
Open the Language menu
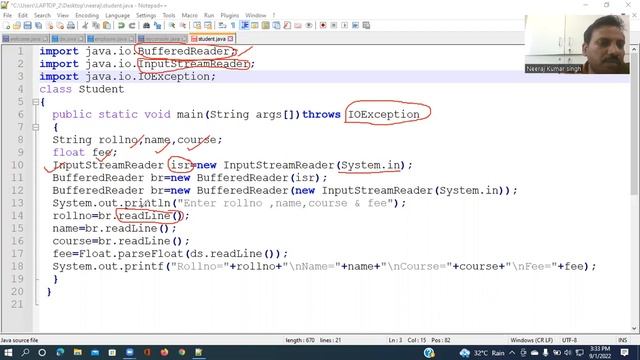[117, 15]
